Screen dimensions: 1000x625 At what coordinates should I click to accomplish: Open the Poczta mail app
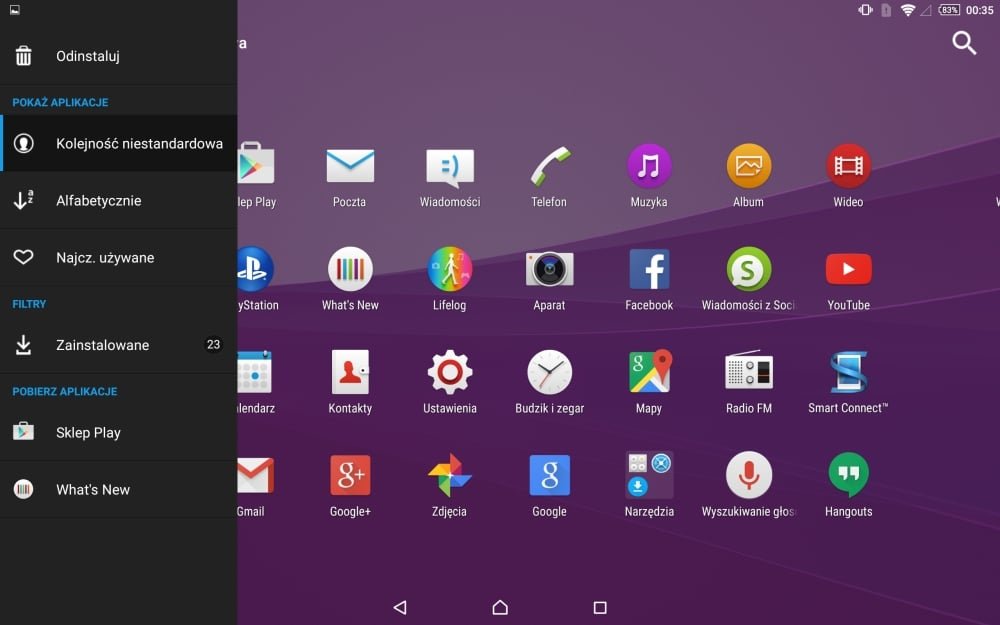click(x=350, y=166)
